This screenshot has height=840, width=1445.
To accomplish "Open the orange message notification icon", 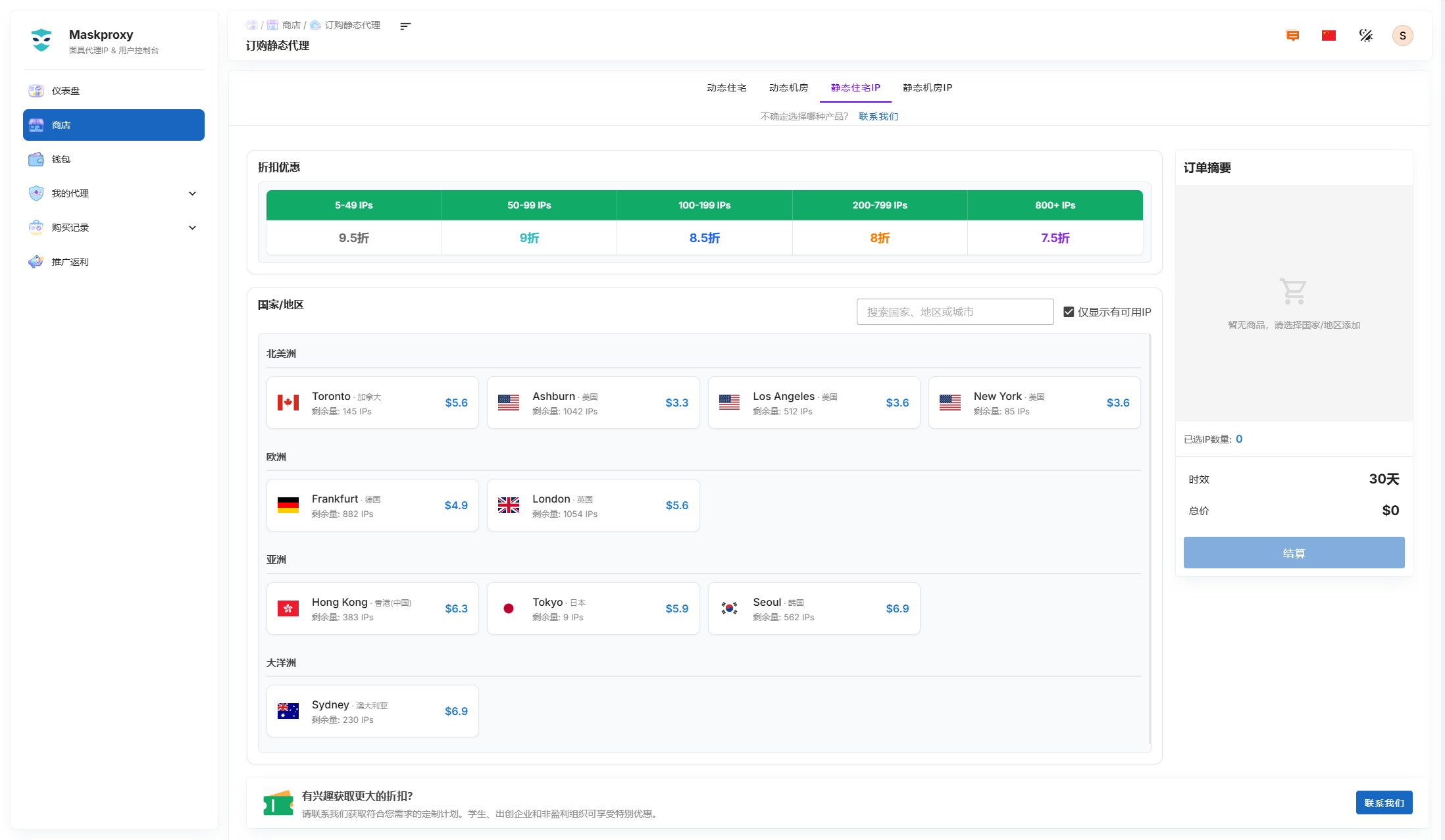I will coord(1292,36).
